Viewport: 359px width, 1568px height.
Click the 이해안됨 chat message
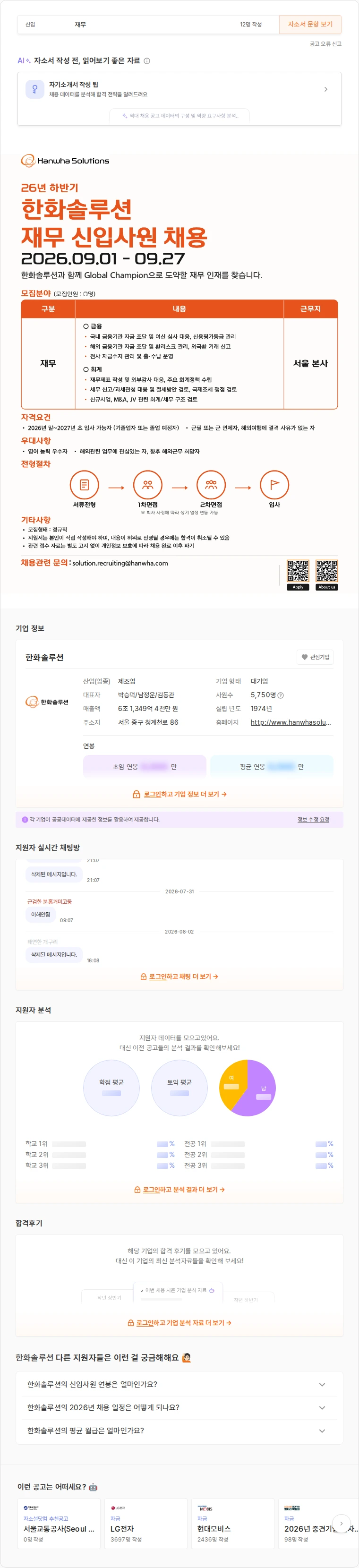pyautogui.click(x=40, y=914)
